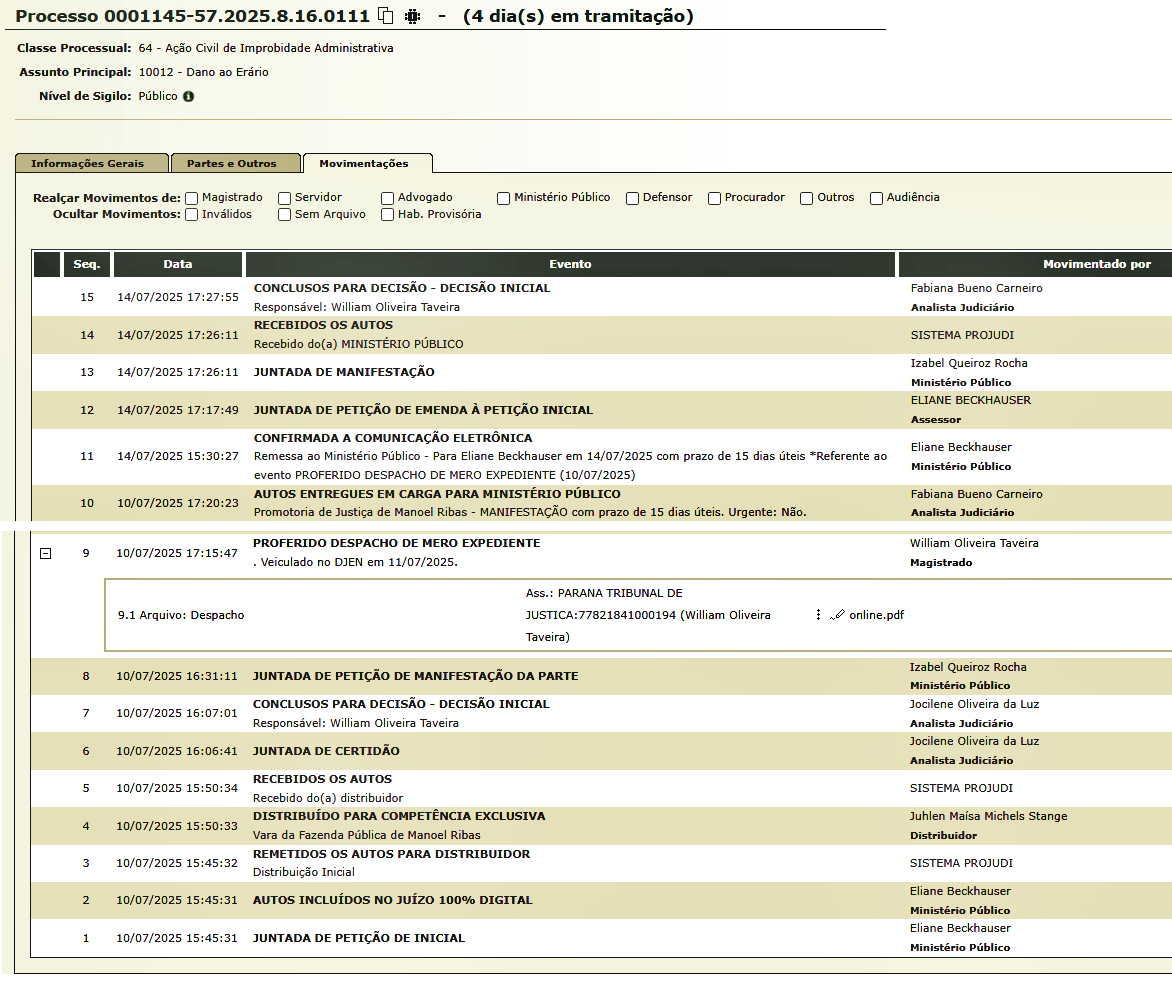Click CONFIRMADA A COMUNICAÇÃO ELETRÔNICA event
Viewport: 1172px width, 986px height.
click(x=393, y=438)
